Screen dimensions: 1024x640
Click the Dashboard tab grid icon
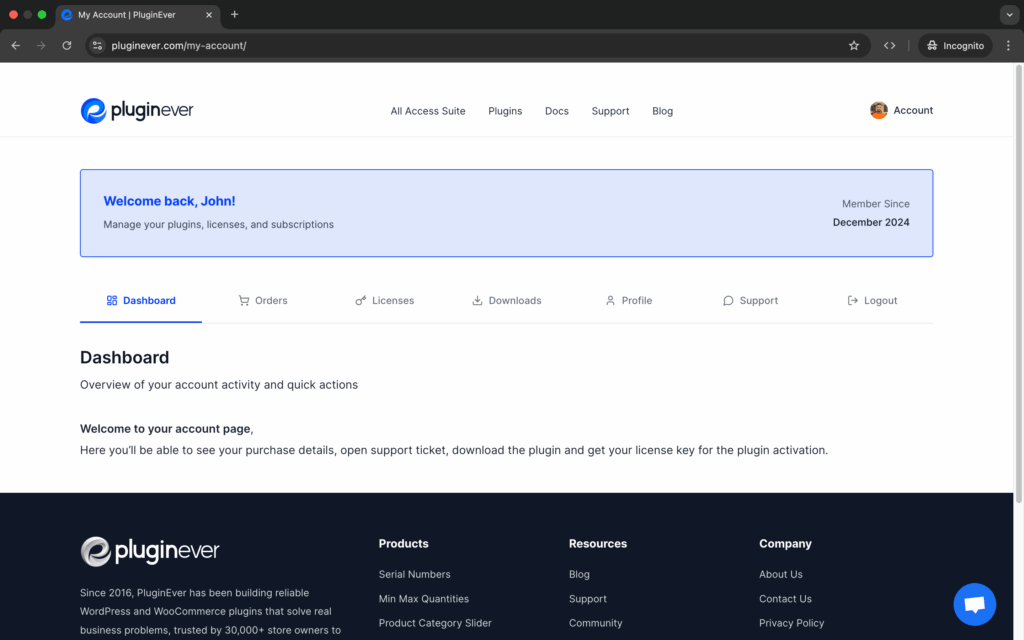[x=112, y=300]
